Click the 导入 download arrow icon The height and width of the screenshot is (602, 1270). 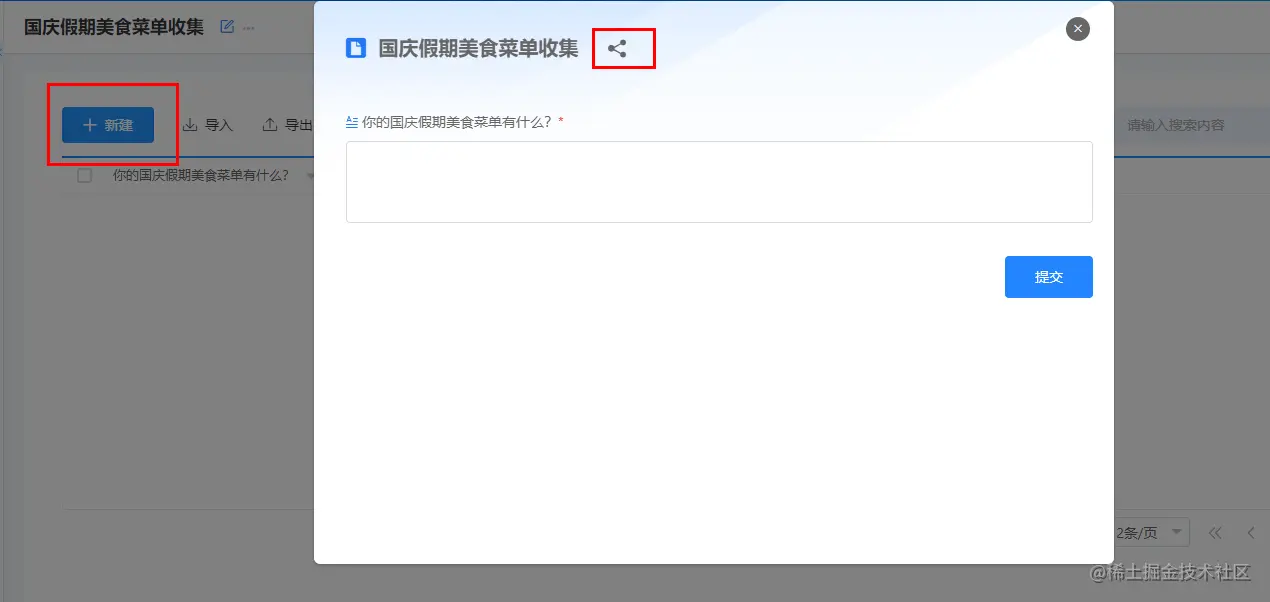(x=190, y=125)
